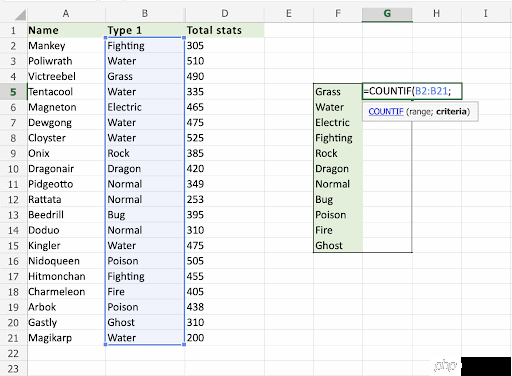Select row 10 header

click(13, 169)
